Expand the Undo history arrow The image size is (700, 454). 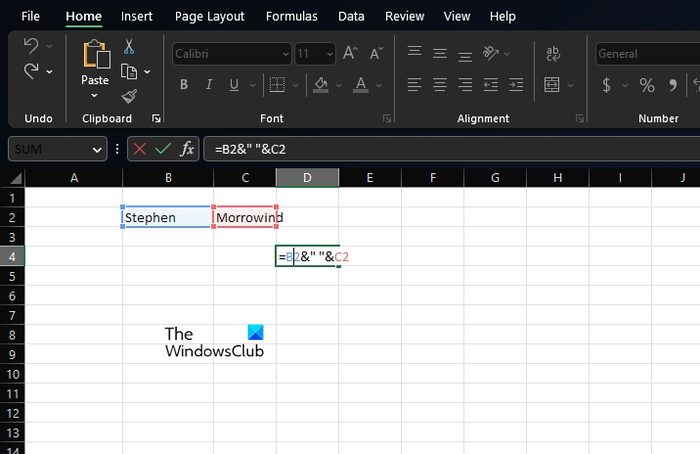[x=50, y=46]
